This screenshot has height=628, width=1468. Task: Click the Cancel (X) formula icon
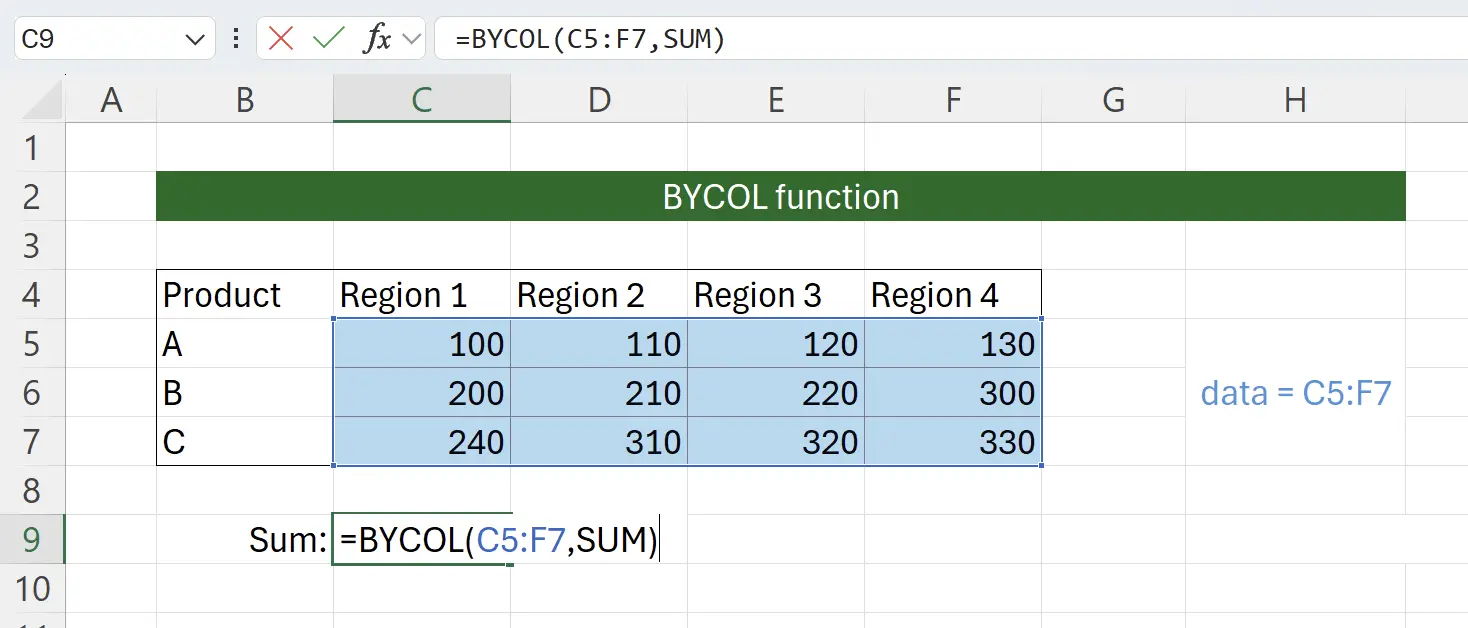pos(282,39)
